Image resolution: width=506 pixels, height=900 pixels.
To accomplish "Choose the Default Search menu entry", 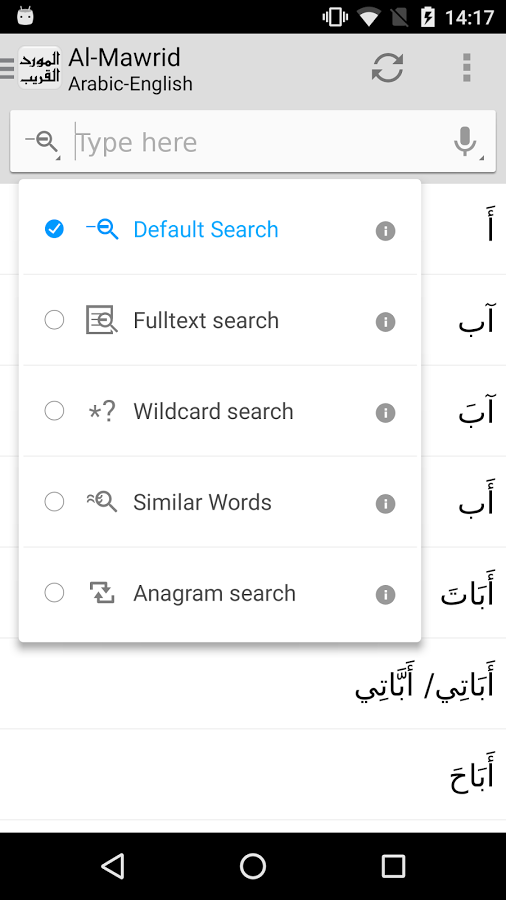I will point(220,230).
